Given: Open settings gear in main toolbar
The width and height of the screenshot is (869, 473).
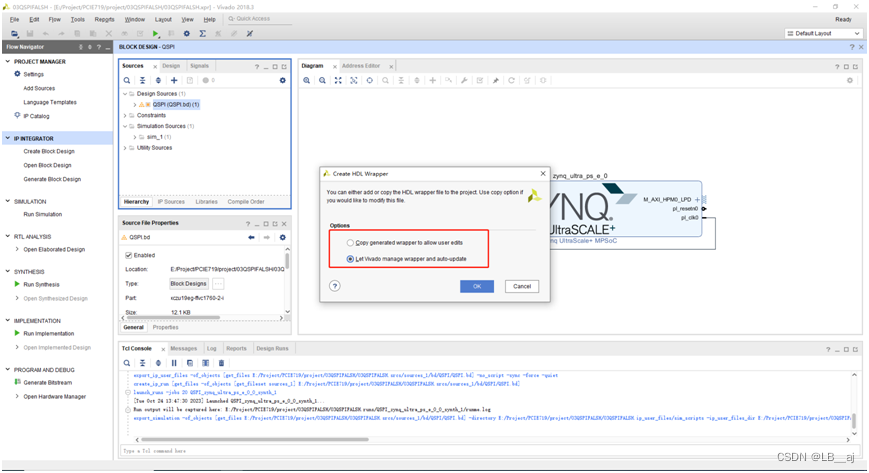Looking at the screenshot, I should tap(187, 34).
